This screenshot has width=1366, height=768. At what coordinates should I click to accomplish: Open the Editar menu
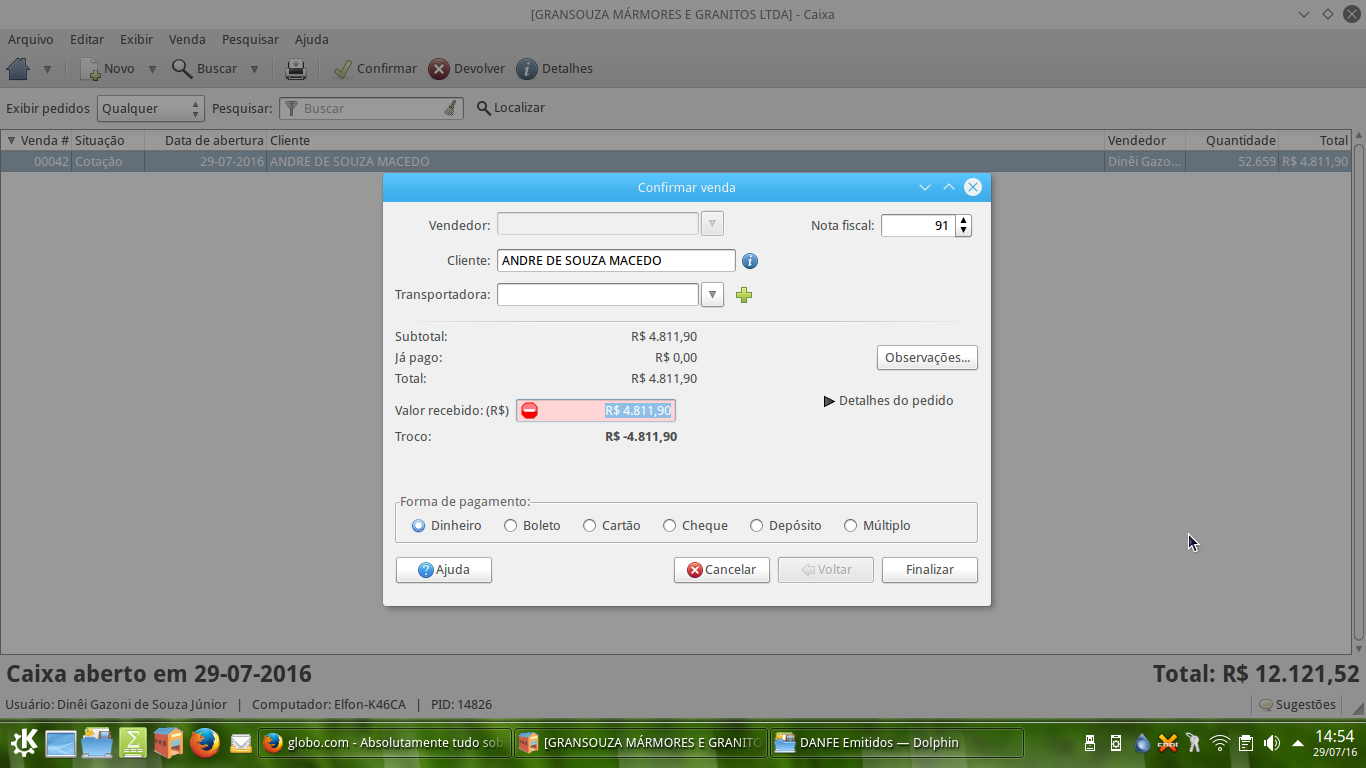(x=87, y=40)
